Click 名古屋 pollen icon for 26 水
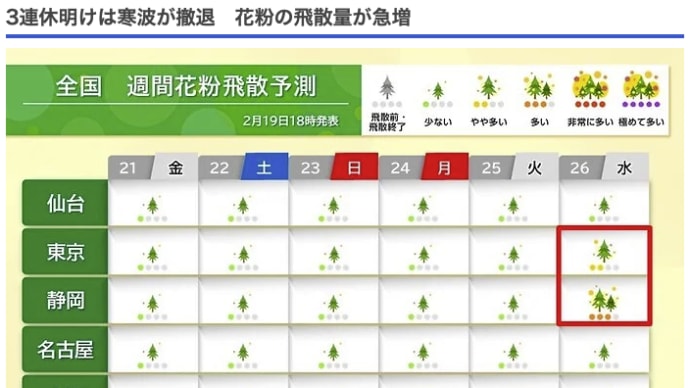Screen dimensions: 690x388 pos(604,355)
